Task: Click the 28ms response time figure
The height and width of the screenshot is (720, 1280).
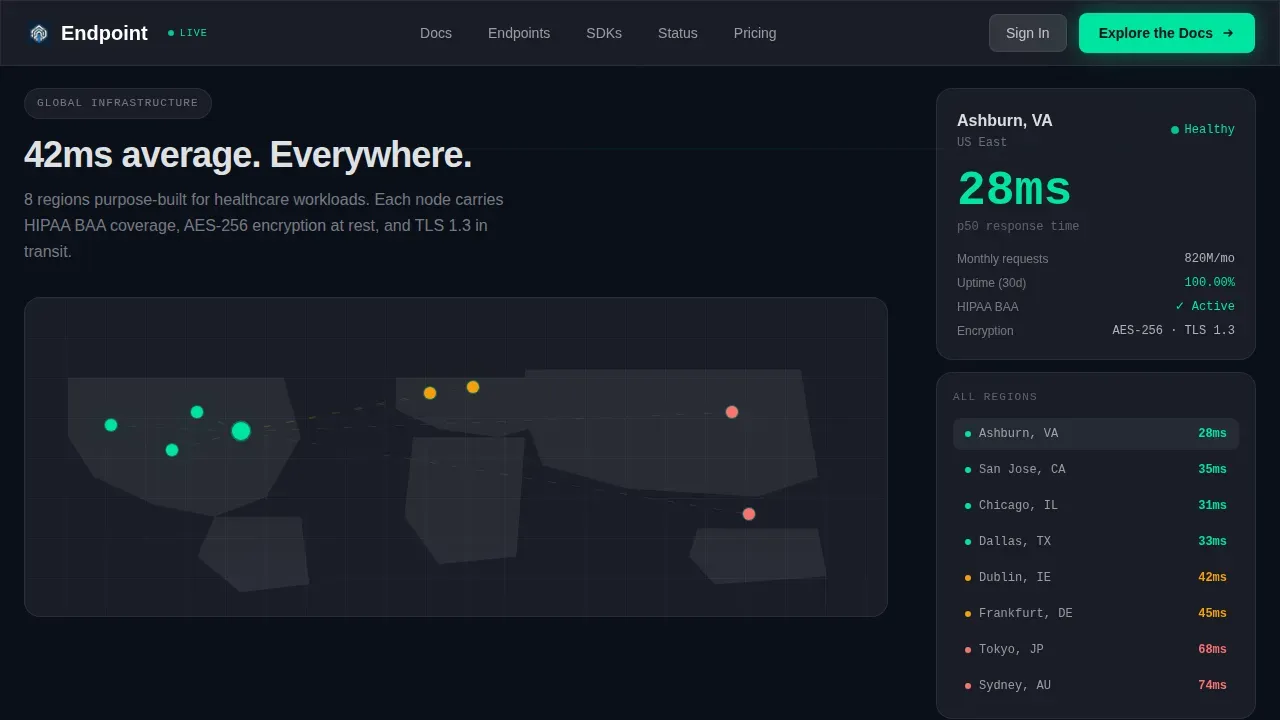Action: coord(1014,190)
